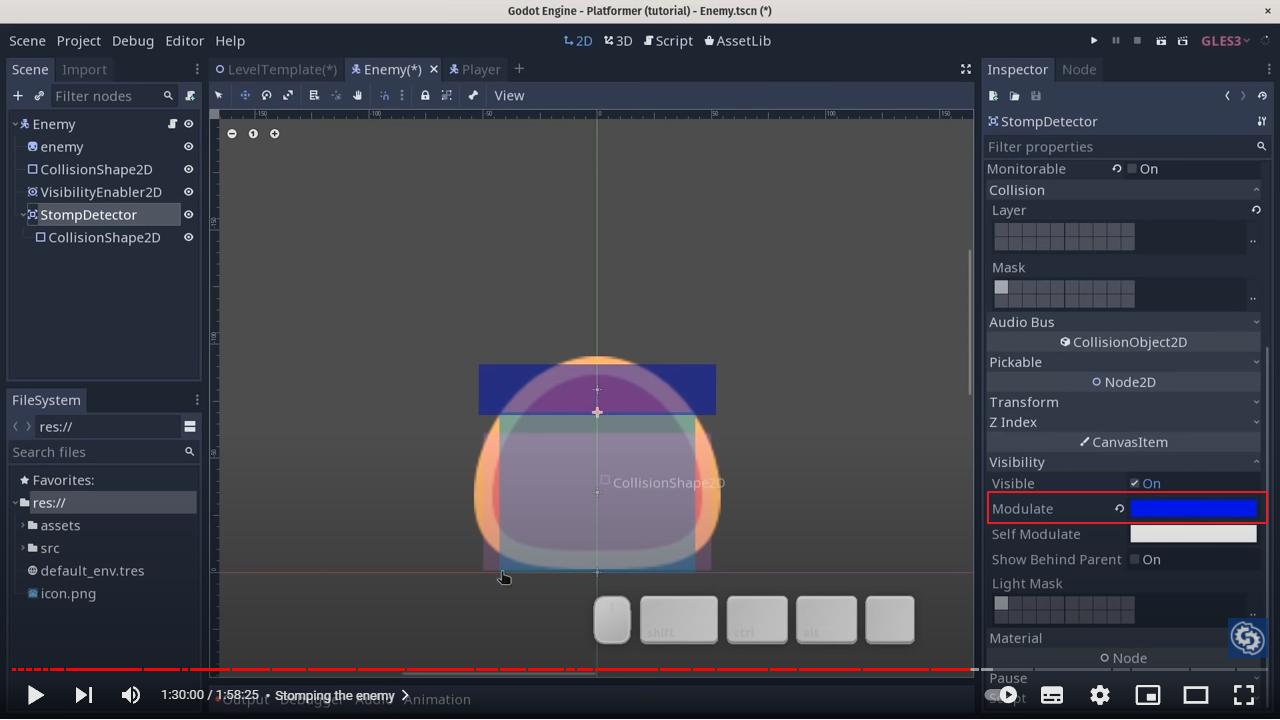Viewport: 1280px width, 720px height.
Task: Toggle visibility of enemy sprite node
Action: tap(188, 147)
